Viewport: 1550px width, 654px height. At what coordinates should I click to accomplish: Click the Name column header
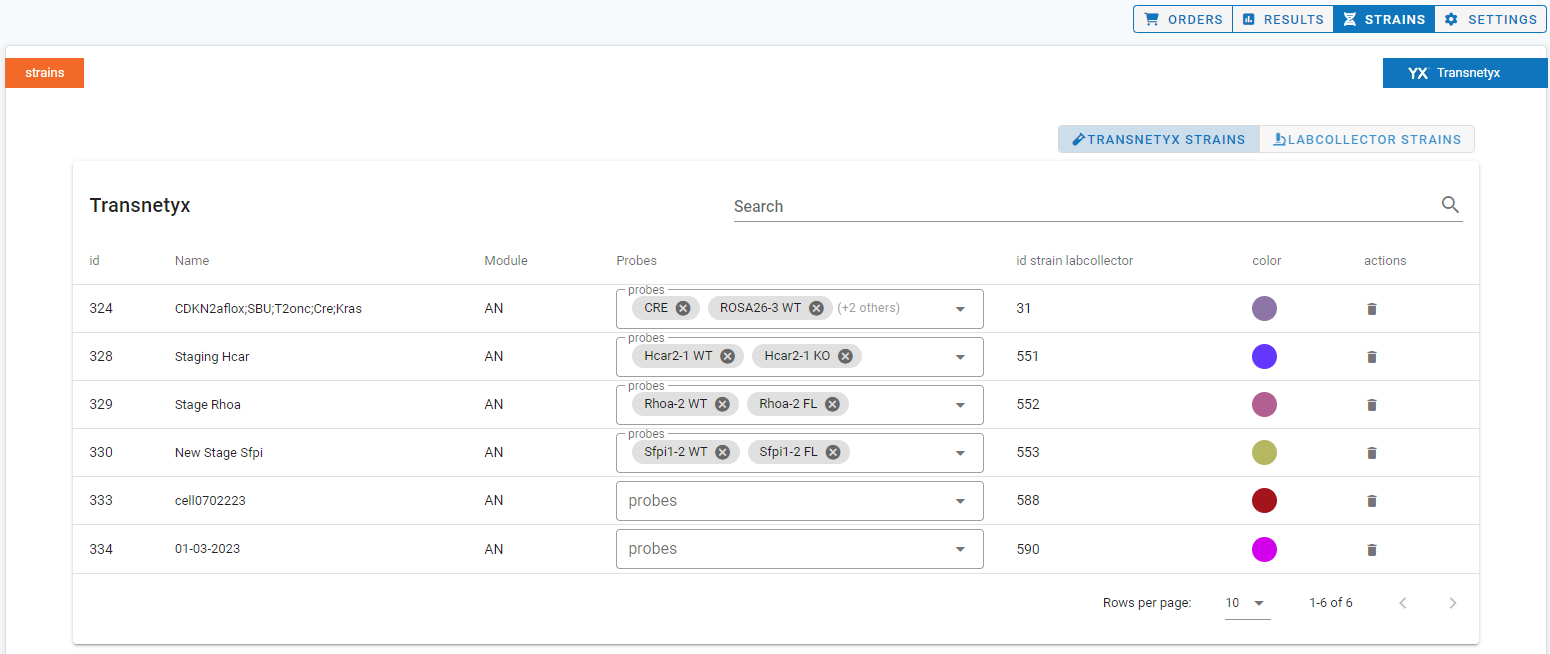[x=192, y=261]
